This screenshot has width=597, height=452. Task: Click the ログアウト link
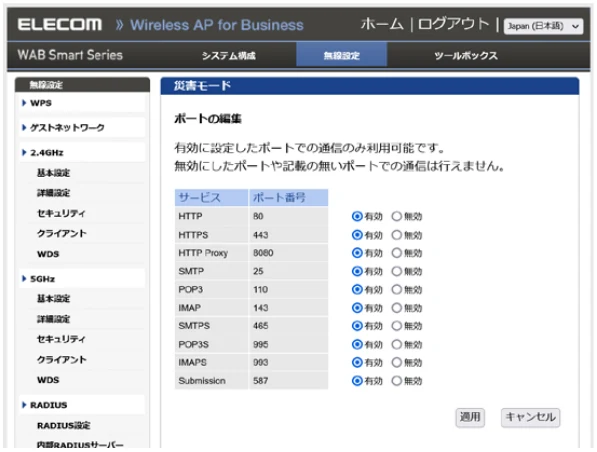click(x=453, y=25)
